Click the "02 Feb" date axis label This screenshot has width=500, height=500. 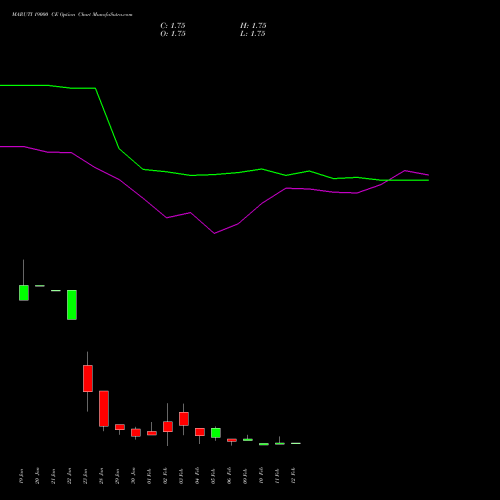(166, 476)
